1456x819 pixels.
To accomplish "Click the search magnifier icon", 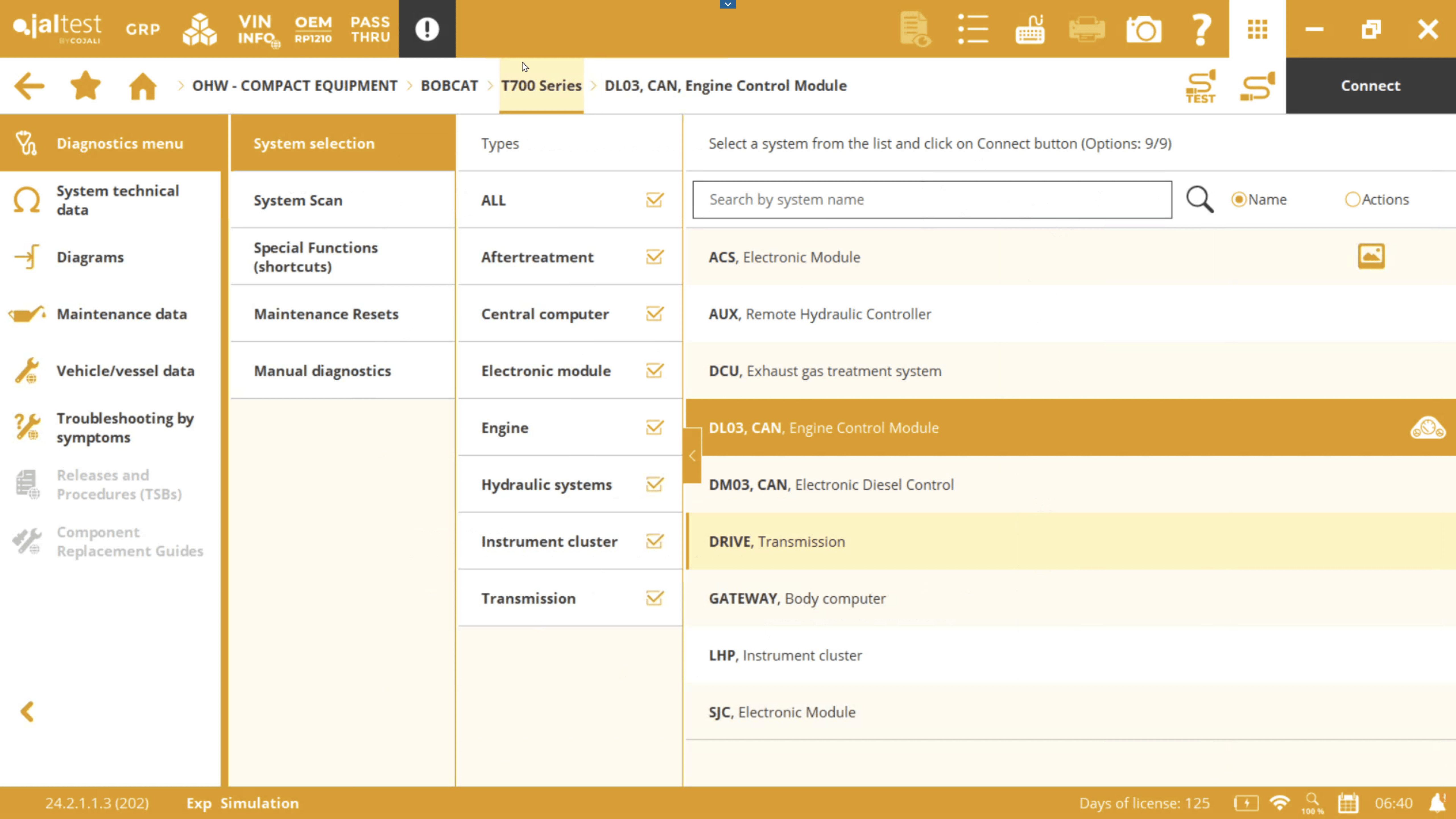I will (x=1199, y=200).
